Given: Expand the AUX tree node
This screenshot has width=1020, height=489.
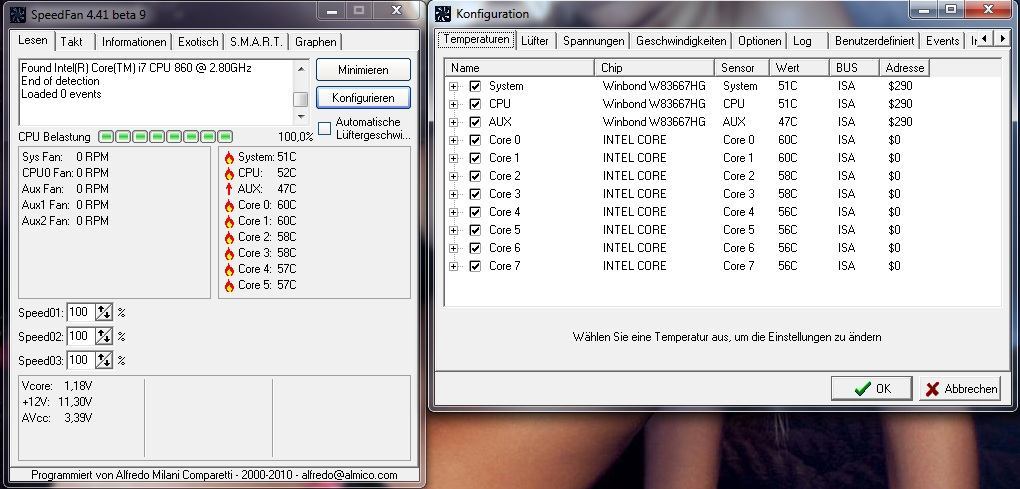Looking at the screenshot, I should pyautogui.click(x=453, y=122).
